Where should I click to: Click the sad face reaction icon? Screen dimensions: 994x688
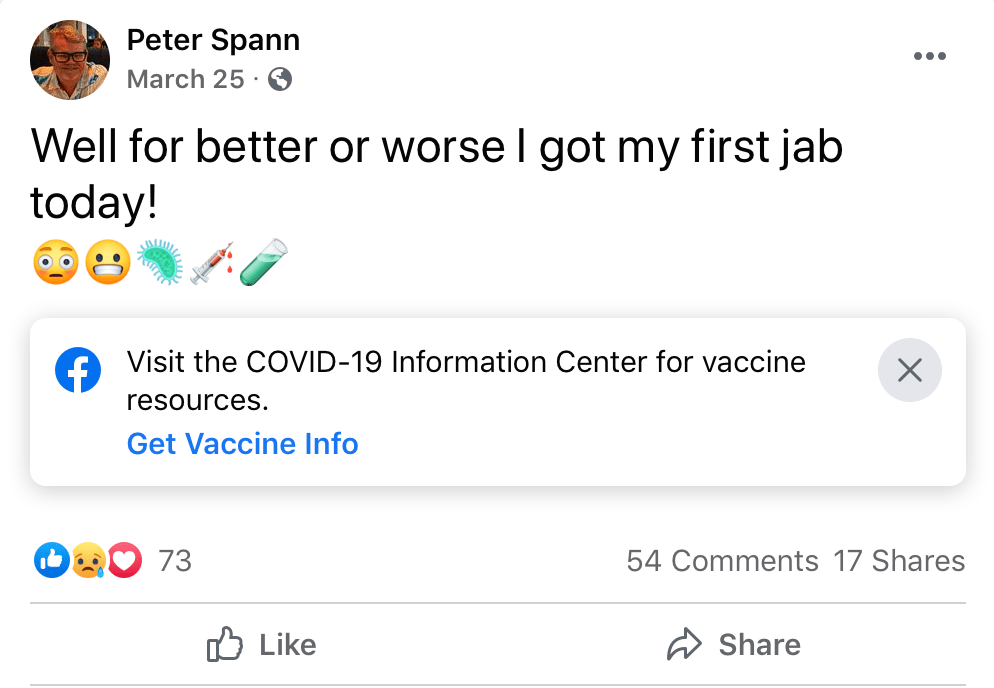click(87, 561)
